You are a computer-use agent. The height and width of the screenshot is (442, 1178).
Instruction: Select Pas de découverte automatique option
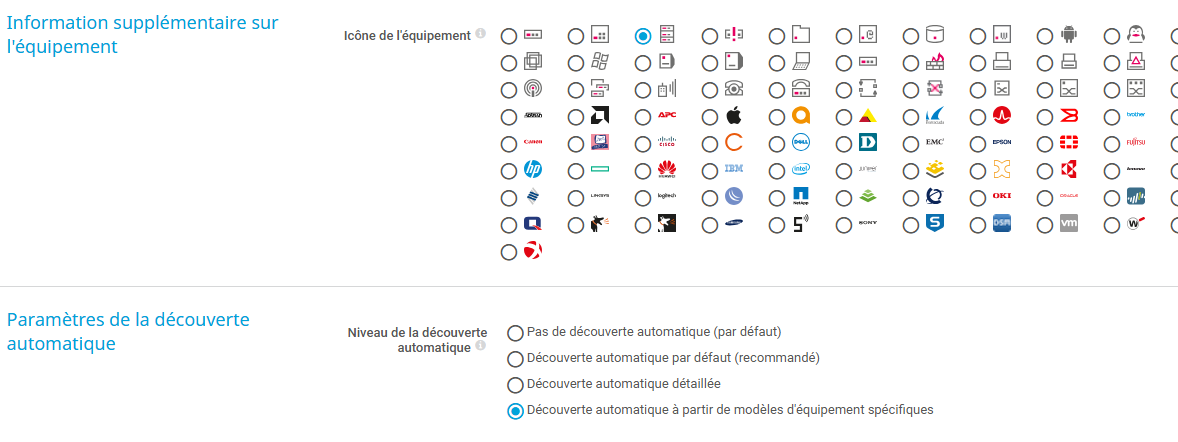coord(516,332)
